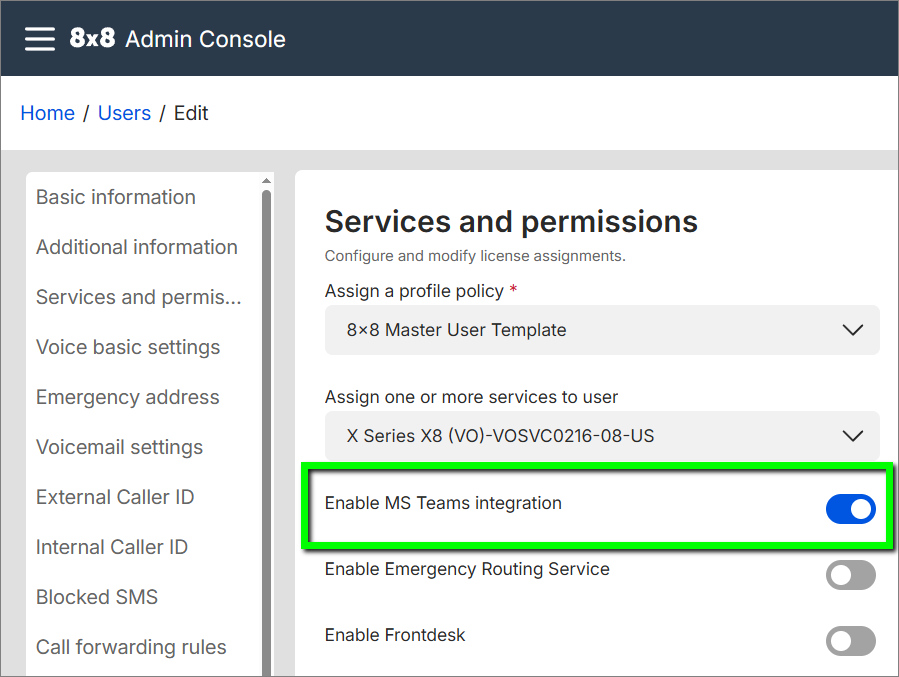Select Basic information in sidebar

(116, 197)
